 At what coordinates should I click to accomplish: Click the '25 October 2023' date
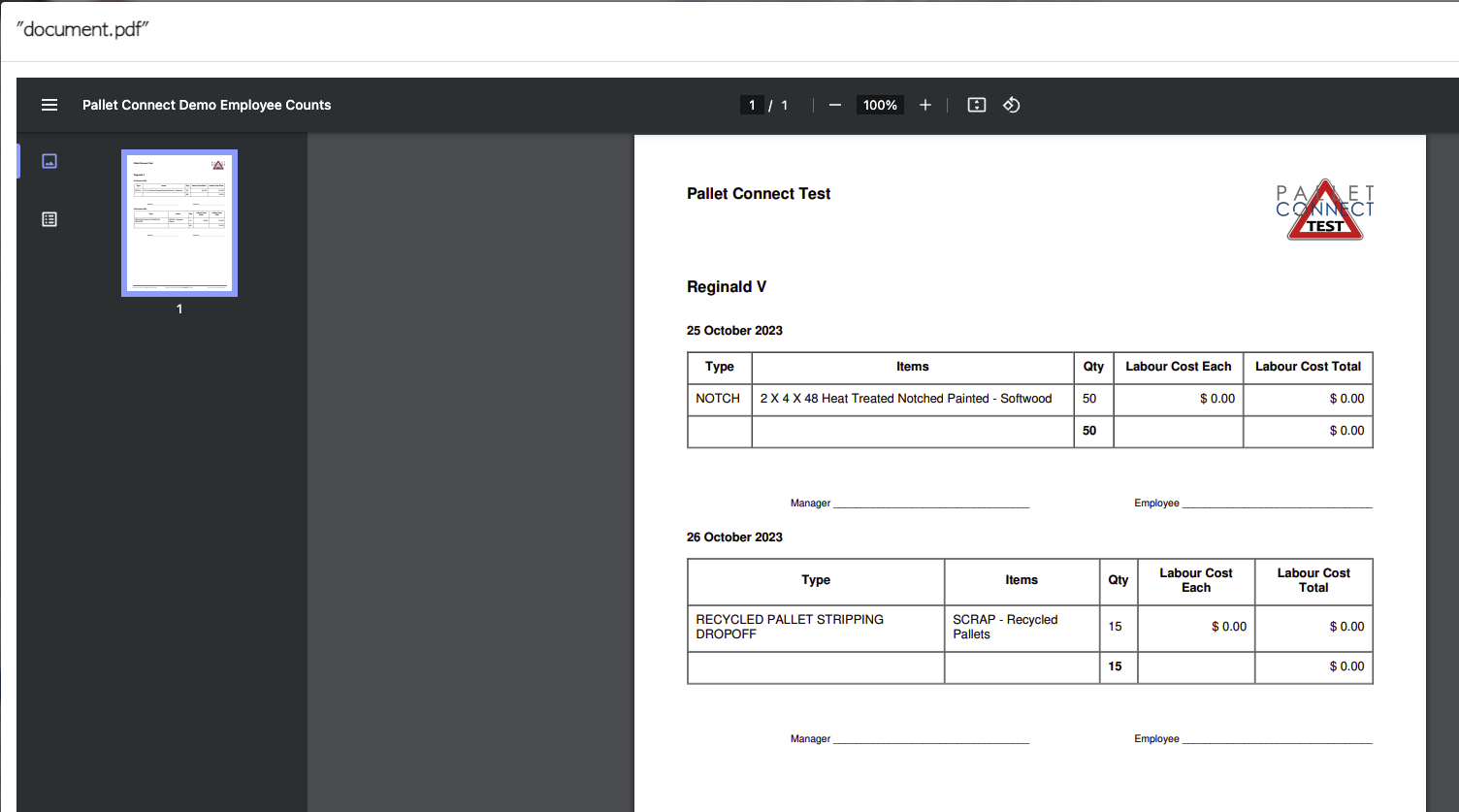point(734,331)
